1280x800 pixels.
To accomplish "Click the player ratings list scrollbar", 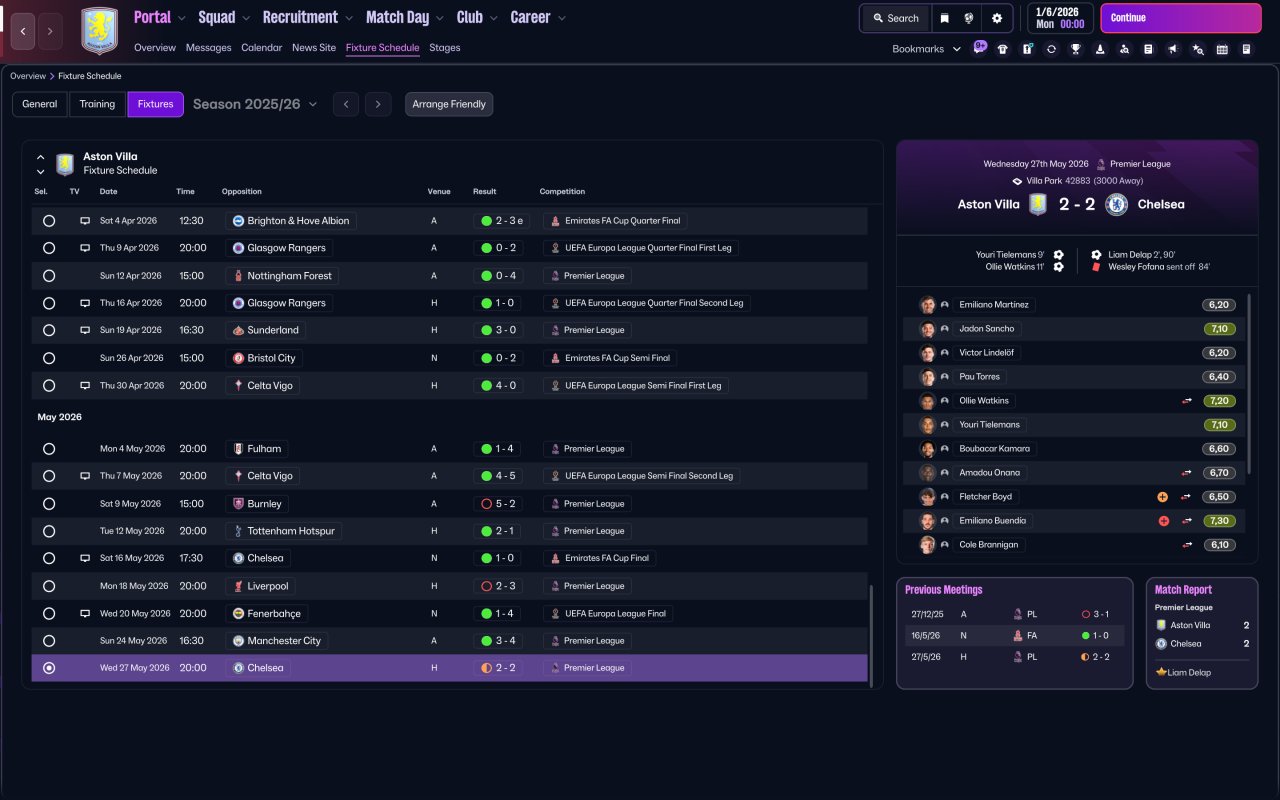I will click(1249, 384).
